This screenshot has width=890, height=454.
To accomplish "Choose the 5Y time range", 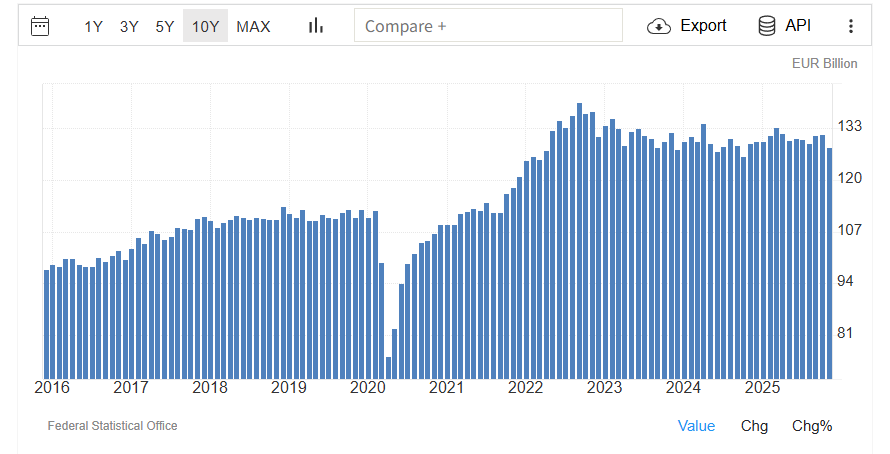I will (x=165, y=26).
